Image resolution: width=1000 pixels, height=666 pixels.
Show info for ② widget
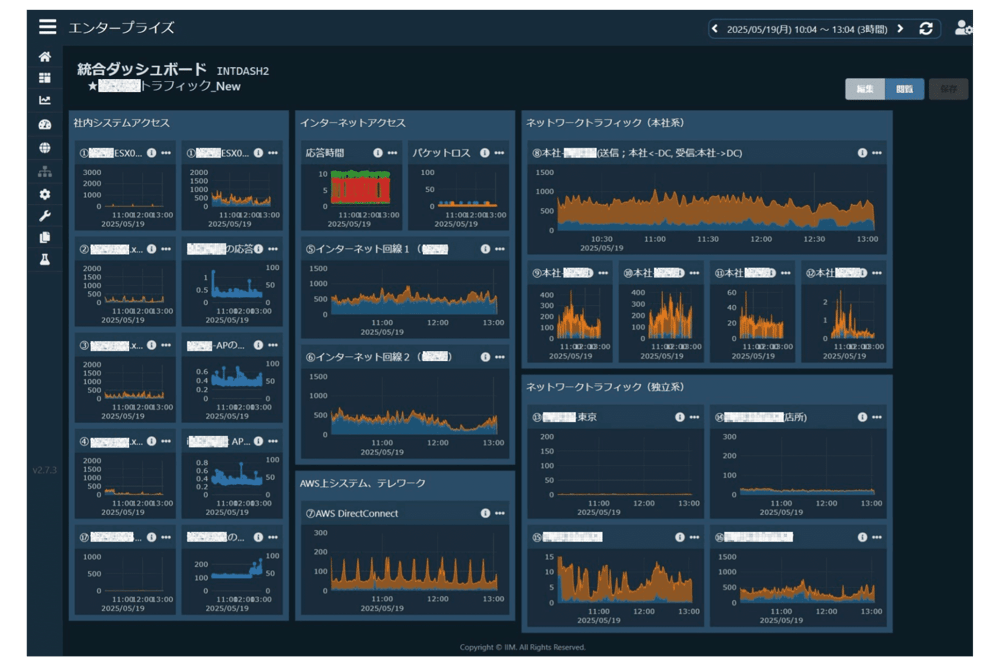point(151,249)
